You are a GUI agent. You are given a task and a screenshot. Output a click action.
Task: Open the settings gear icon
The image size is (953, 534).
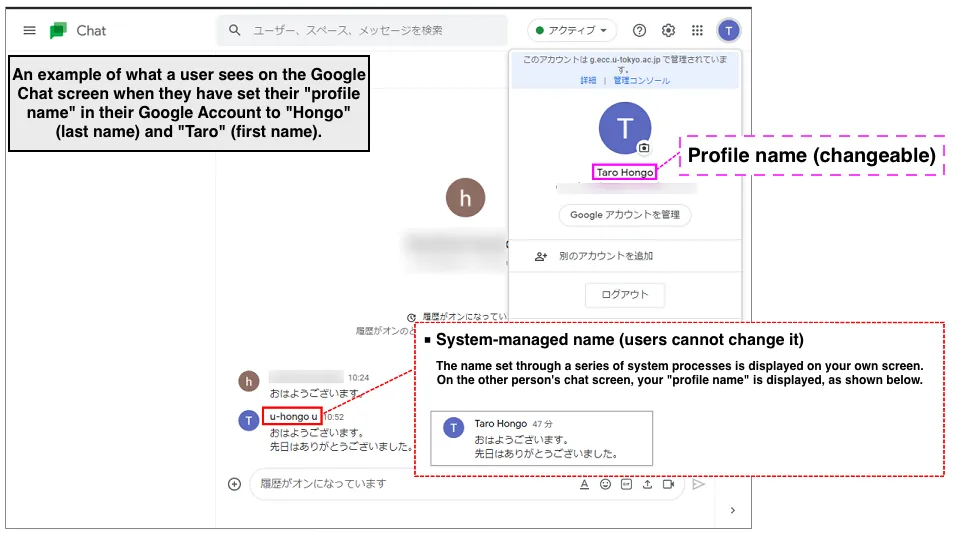click(668, 30)
